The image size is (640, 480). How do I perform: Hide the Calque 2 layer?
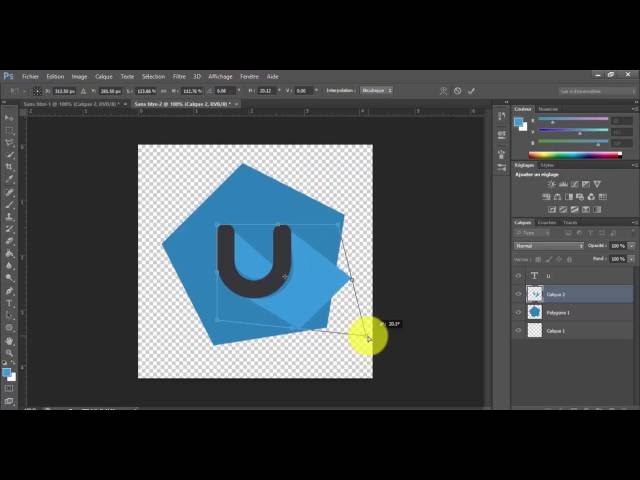(x=518, y=294)
